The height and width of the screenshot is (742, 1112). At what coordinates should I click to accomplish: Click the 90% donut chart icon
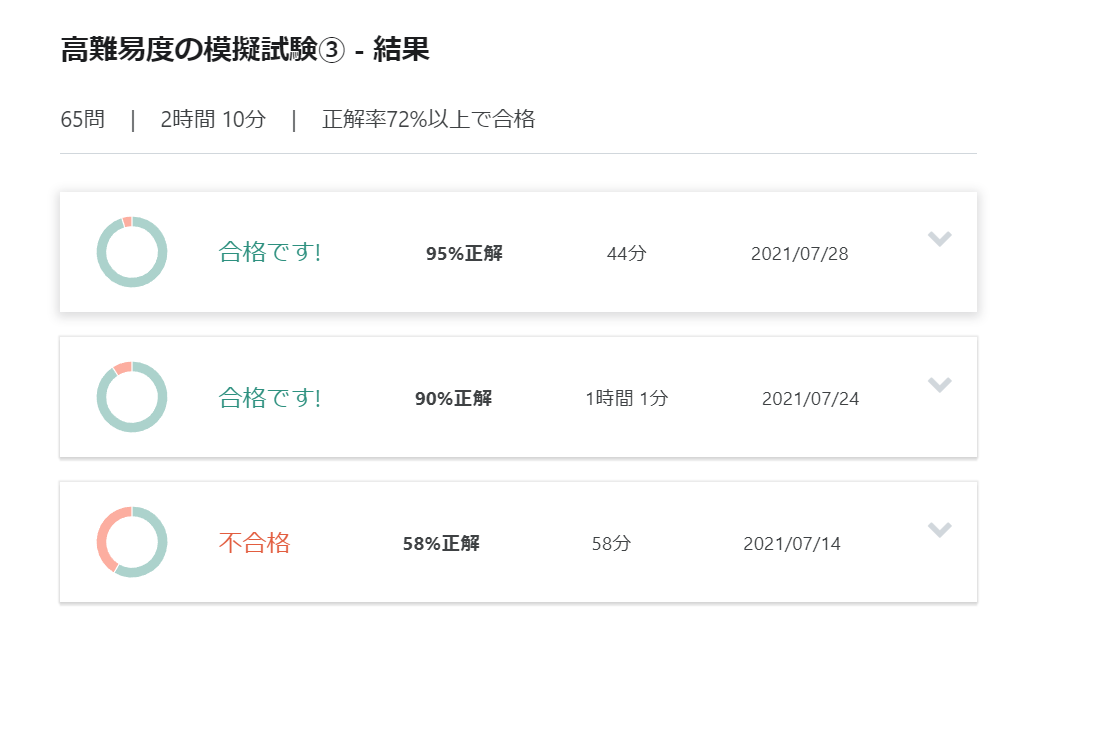coord(132,397)
